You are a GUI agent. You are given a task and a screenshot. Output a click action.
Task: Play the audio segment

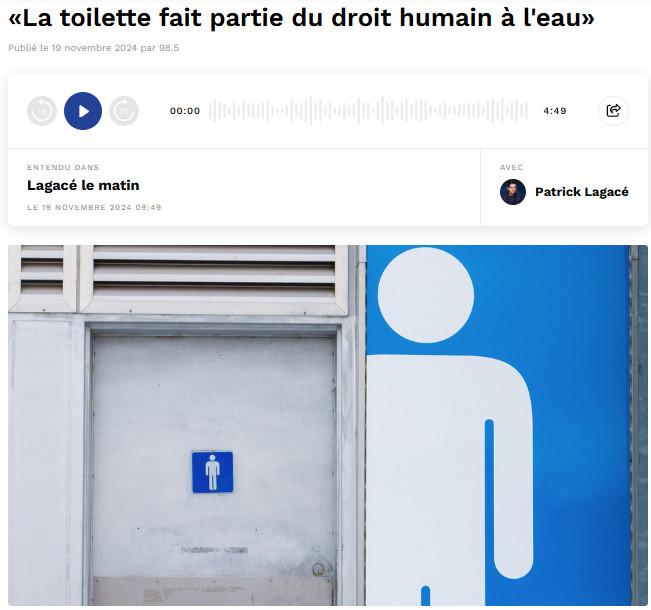coord(83,111)
